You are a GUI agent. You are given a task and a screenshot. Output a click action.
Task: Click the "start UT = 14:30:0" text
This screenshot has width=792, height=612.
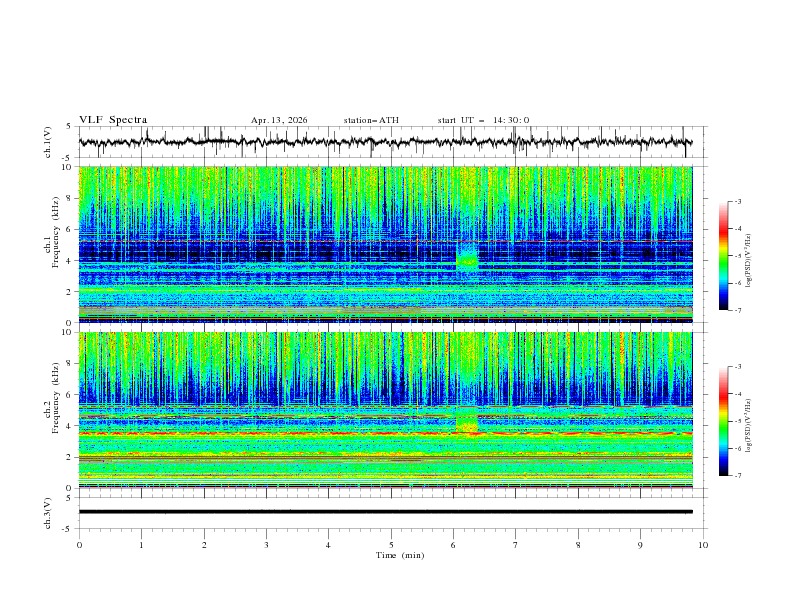tap(483, 120)
